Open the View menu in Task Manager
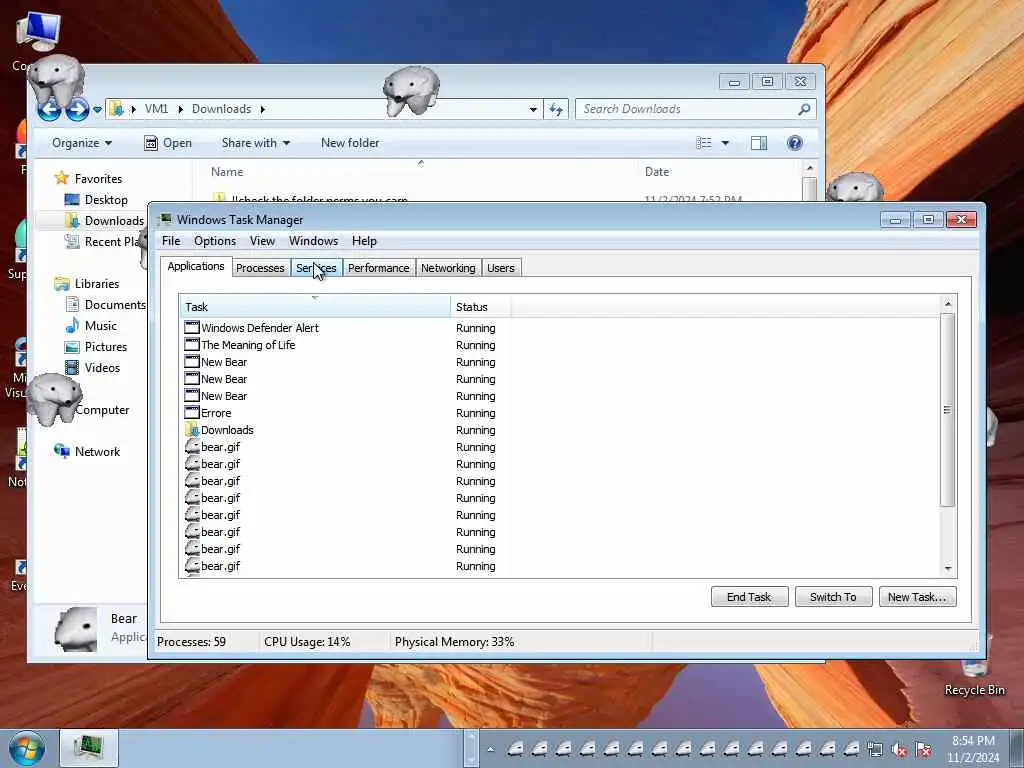The width and height of the screenshot is (1024, 768). [262, 241]
